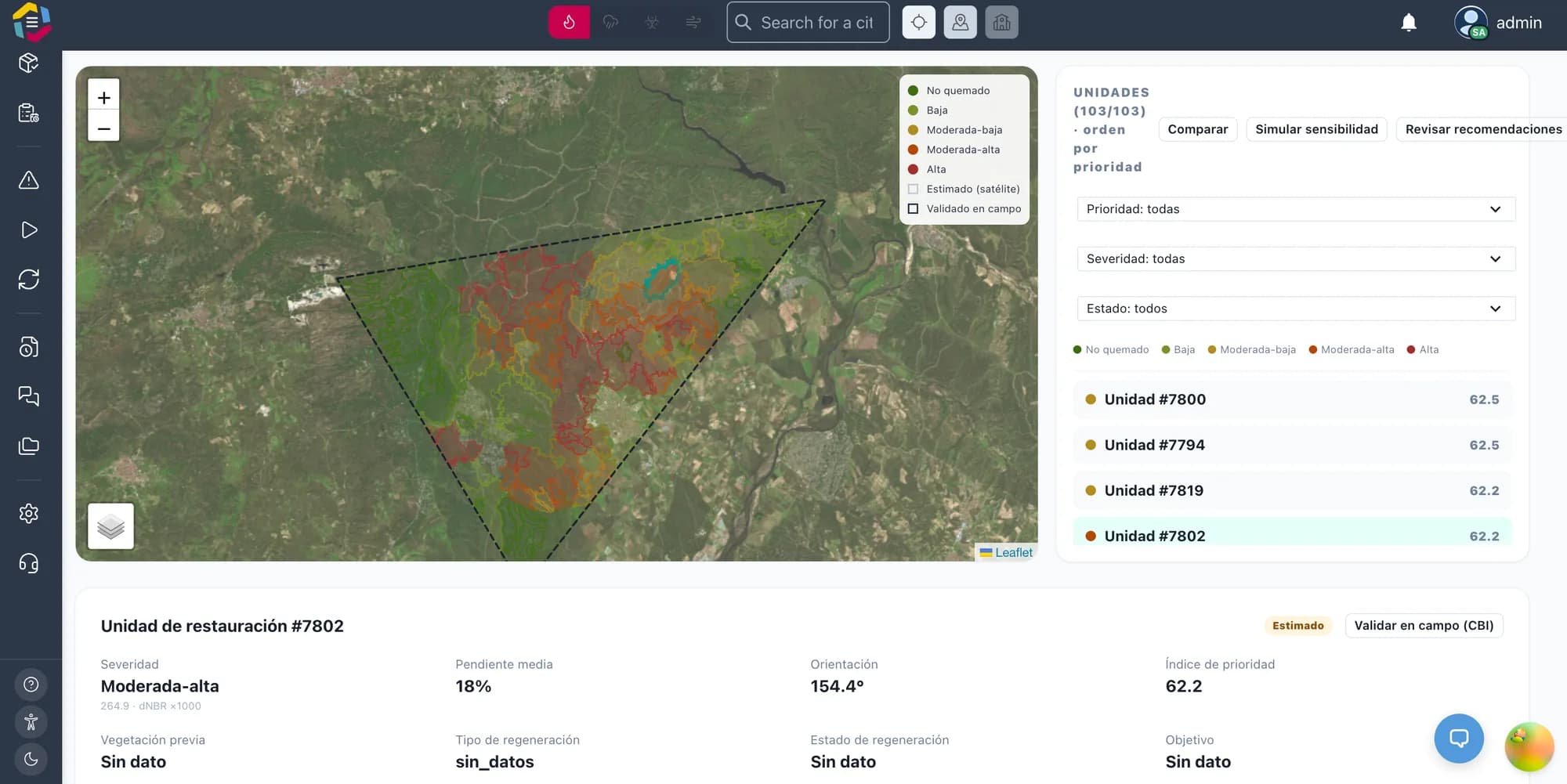1567x784 pixels.
Task: Select Unidad #7800 in the list
Action: tap(1292, 399)
